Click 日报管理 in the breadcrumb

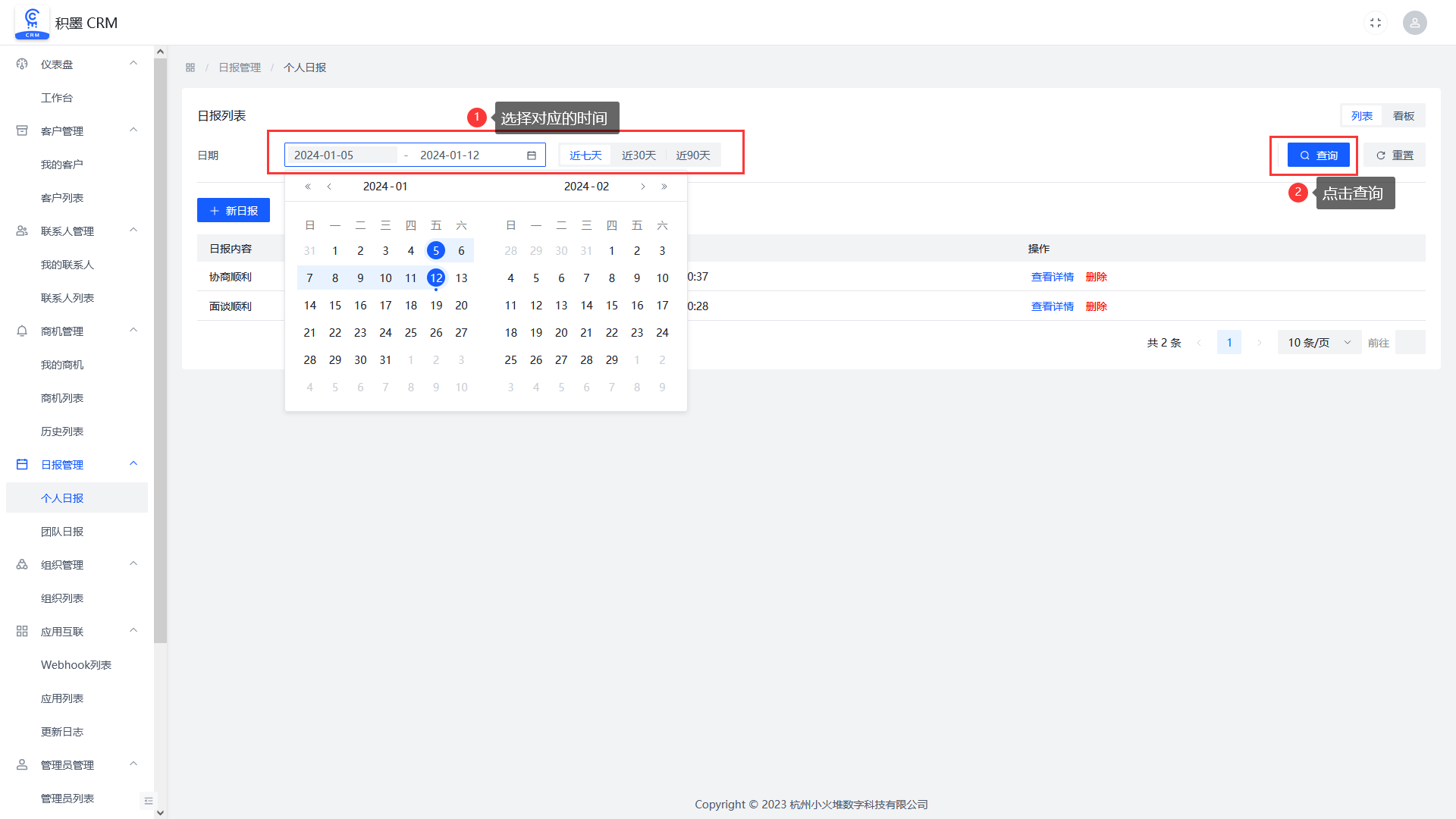tap(240, 67)
